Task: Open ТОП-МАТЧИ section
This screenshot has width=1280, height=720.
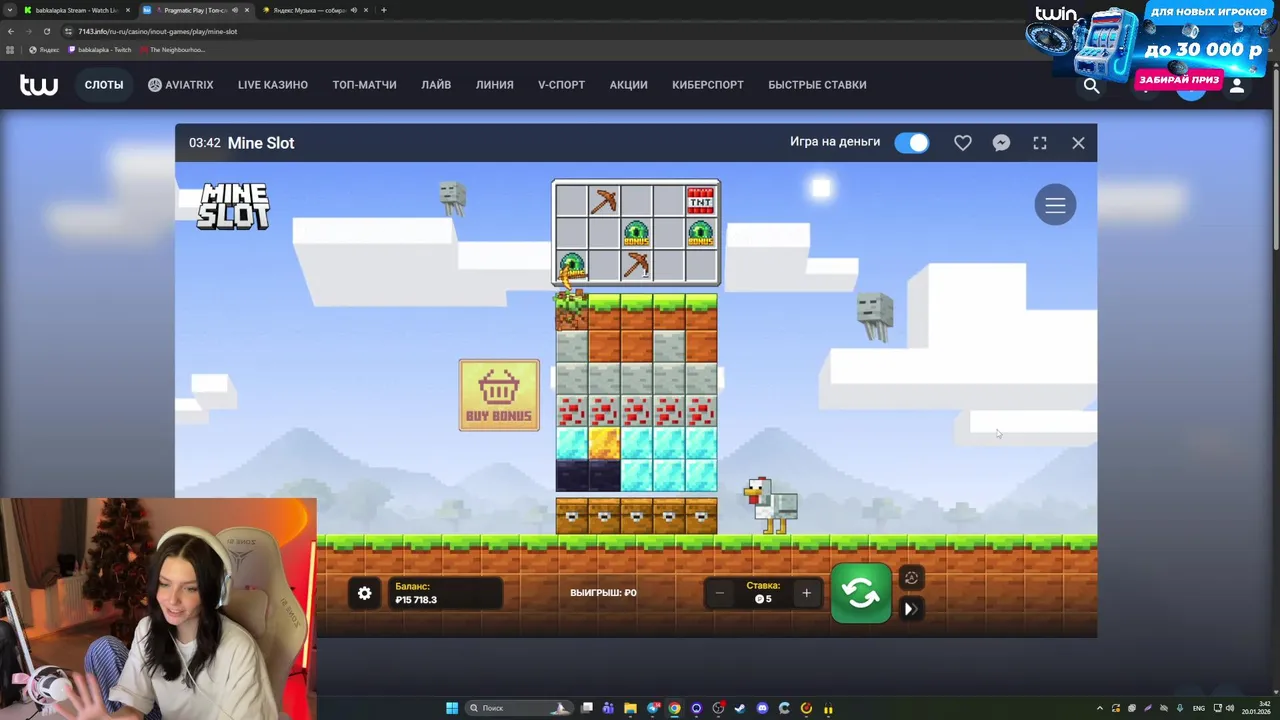Action: click(364, 85)
